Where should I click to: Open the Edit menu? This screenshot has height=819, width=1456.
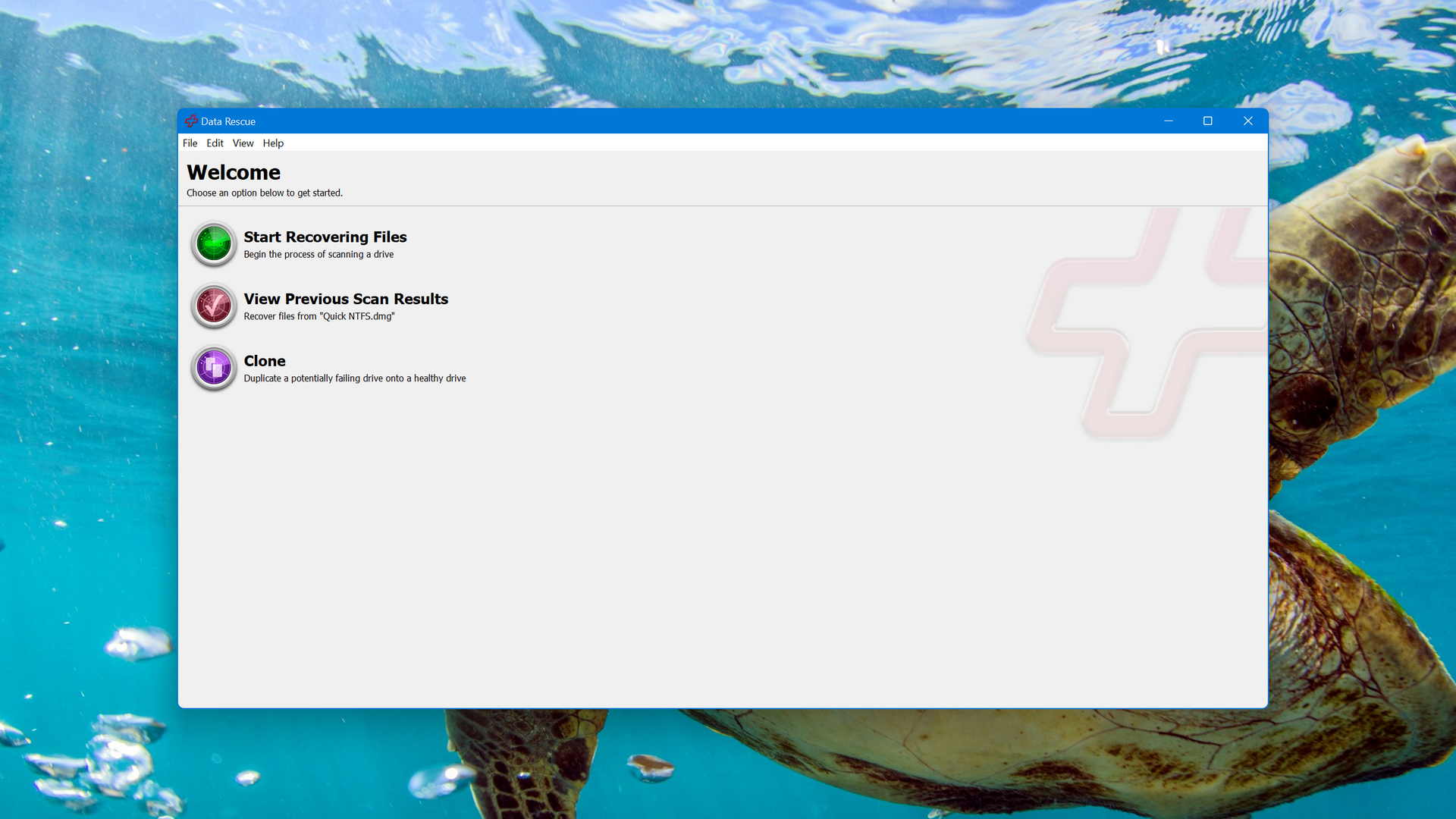click(x=215, y=143)
